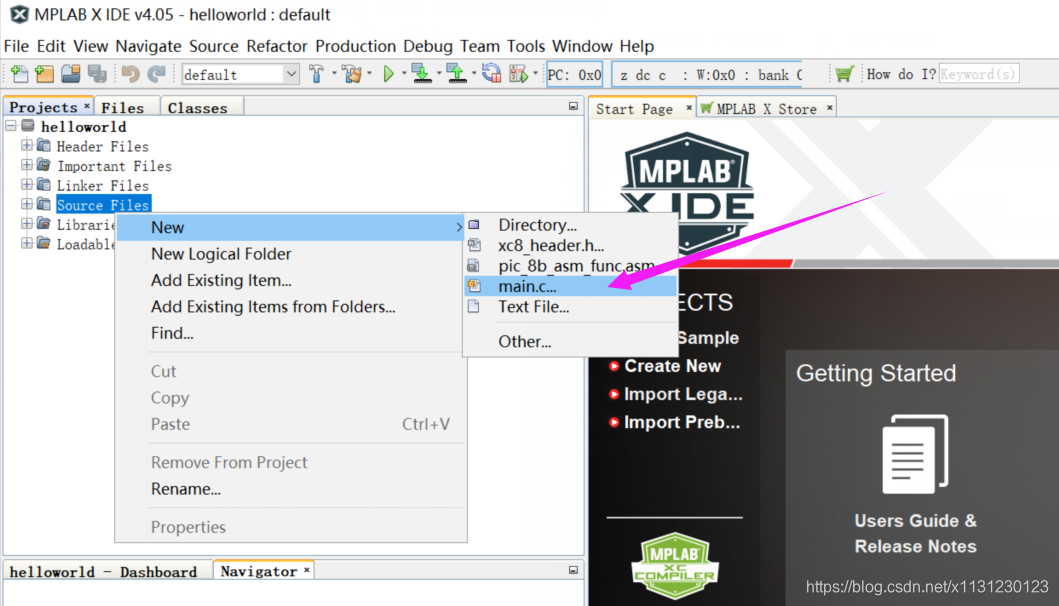Image resolution: width=1059 pixels, height=606 pixels.
Task: Open Read Device Memory dropdown arrow
Action: point(473,74)
